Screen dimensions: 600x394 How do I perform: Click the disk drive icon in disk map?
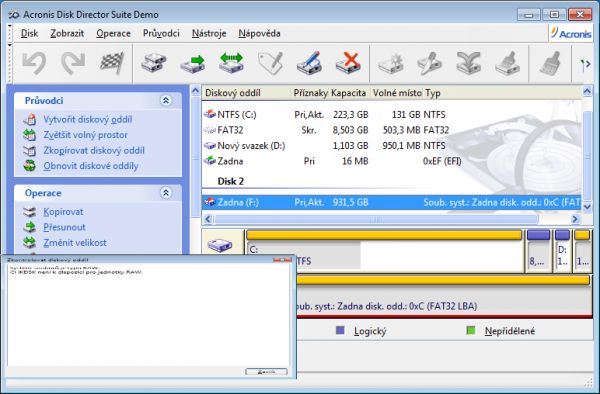point(220,245)
